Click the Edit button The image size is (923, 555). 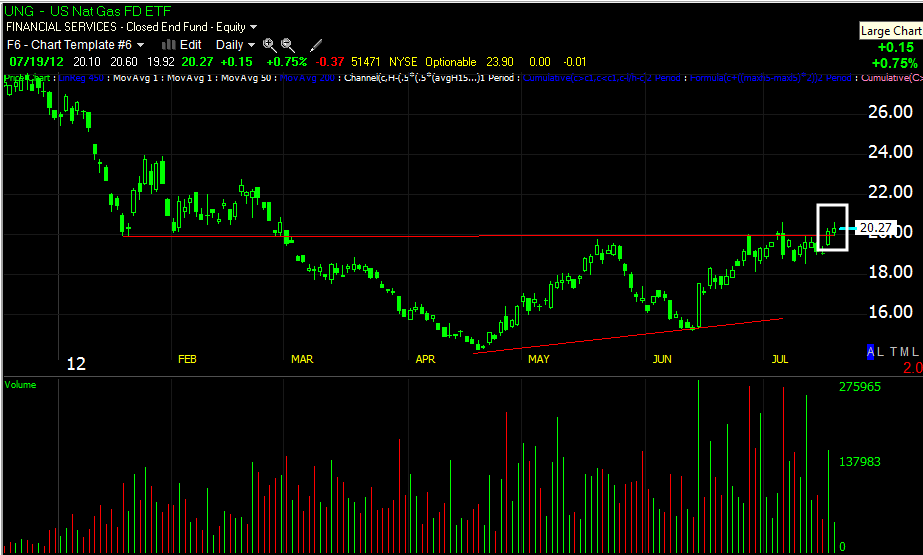(x=190, y=45)
